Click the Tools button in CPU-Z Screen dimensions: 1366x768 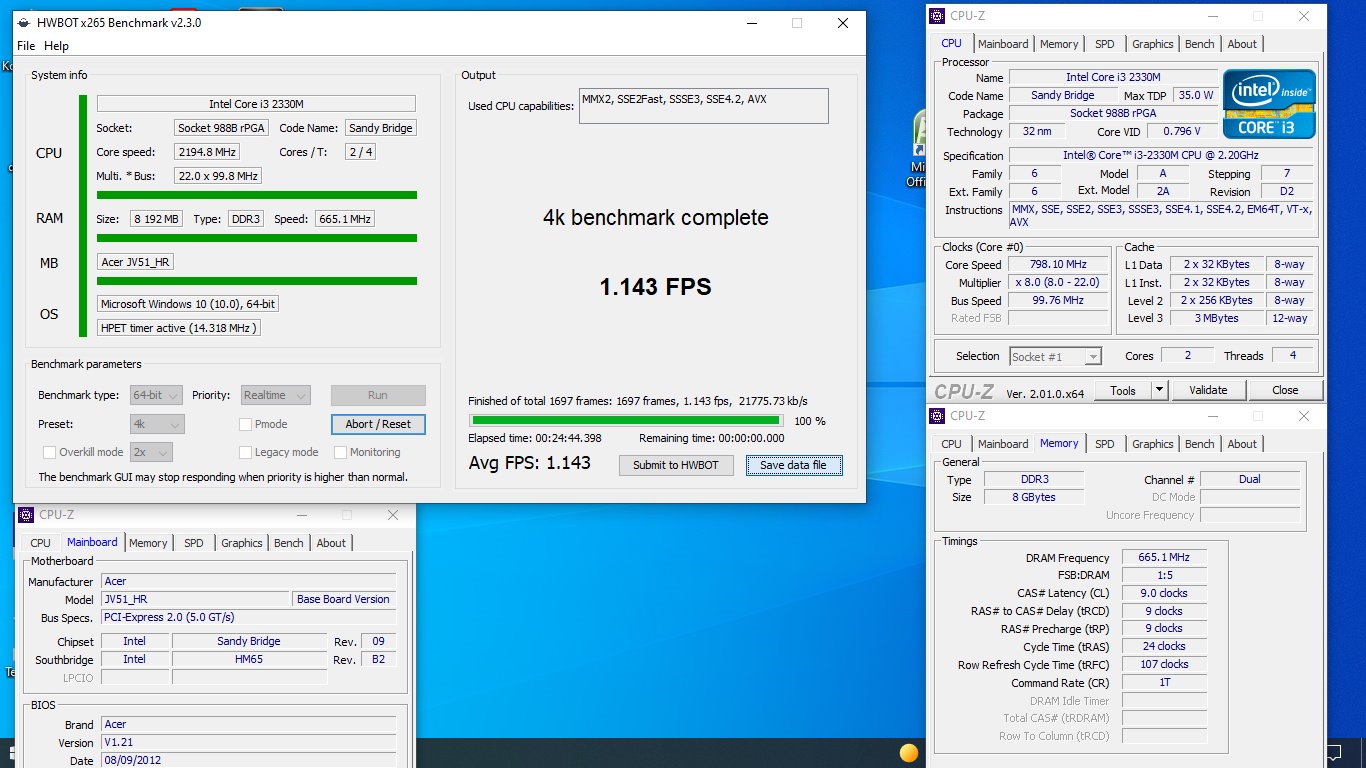pyautogui.click(x=1123, y=390)
